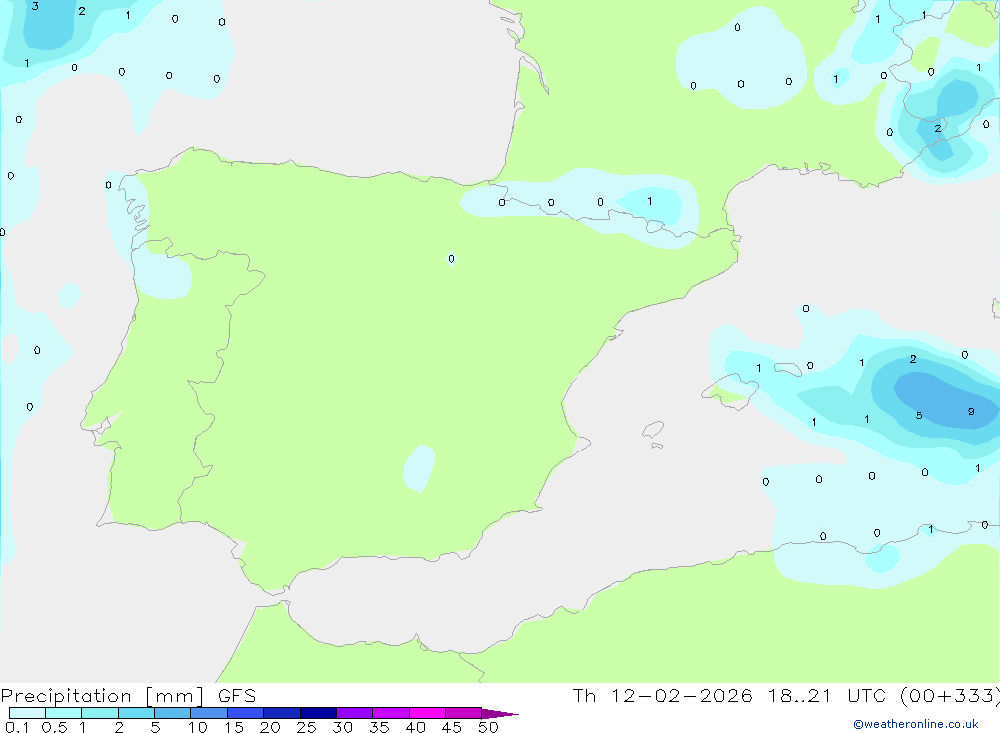1000x733 pixels.
Task: Select the 40–45 mm magenta legend swatch
Action: tap(427, 713)
